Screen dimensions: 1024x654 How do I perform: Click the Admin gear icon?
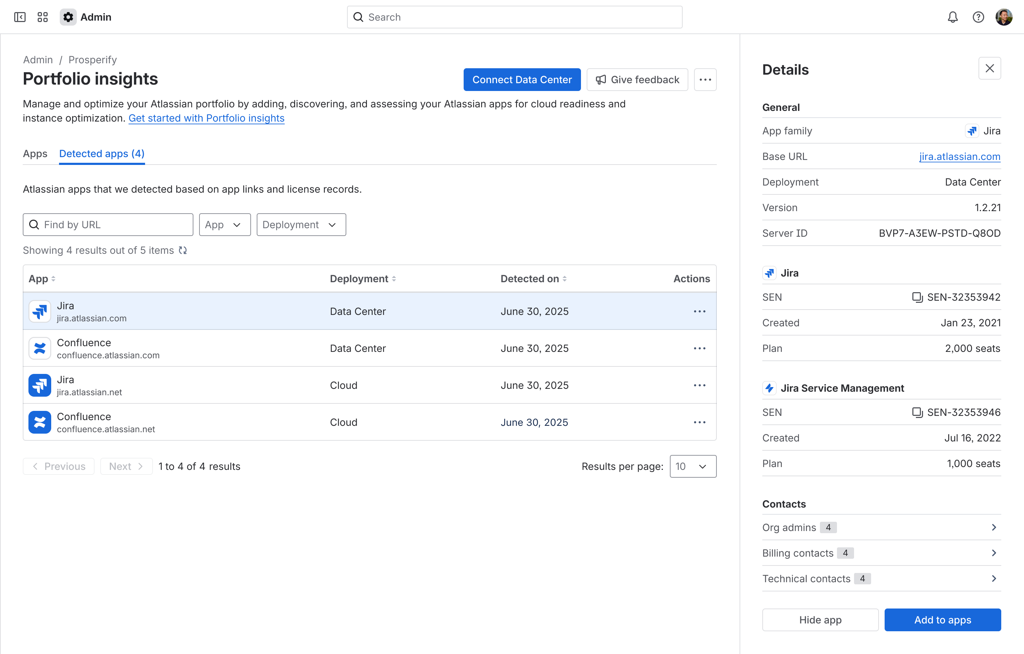68,17
